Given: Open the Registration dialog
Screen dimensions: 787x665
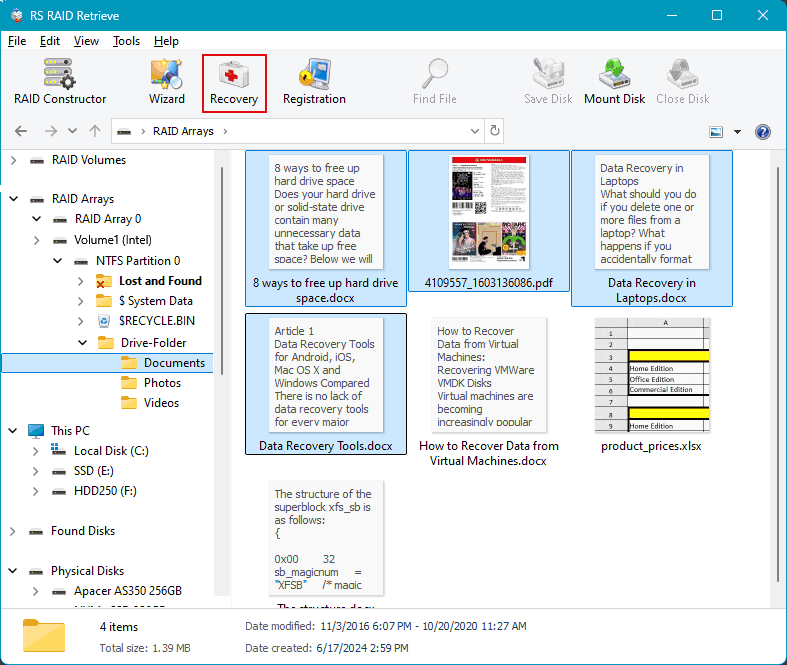Looking at the screenshot, I should click(x=314, y=82).
